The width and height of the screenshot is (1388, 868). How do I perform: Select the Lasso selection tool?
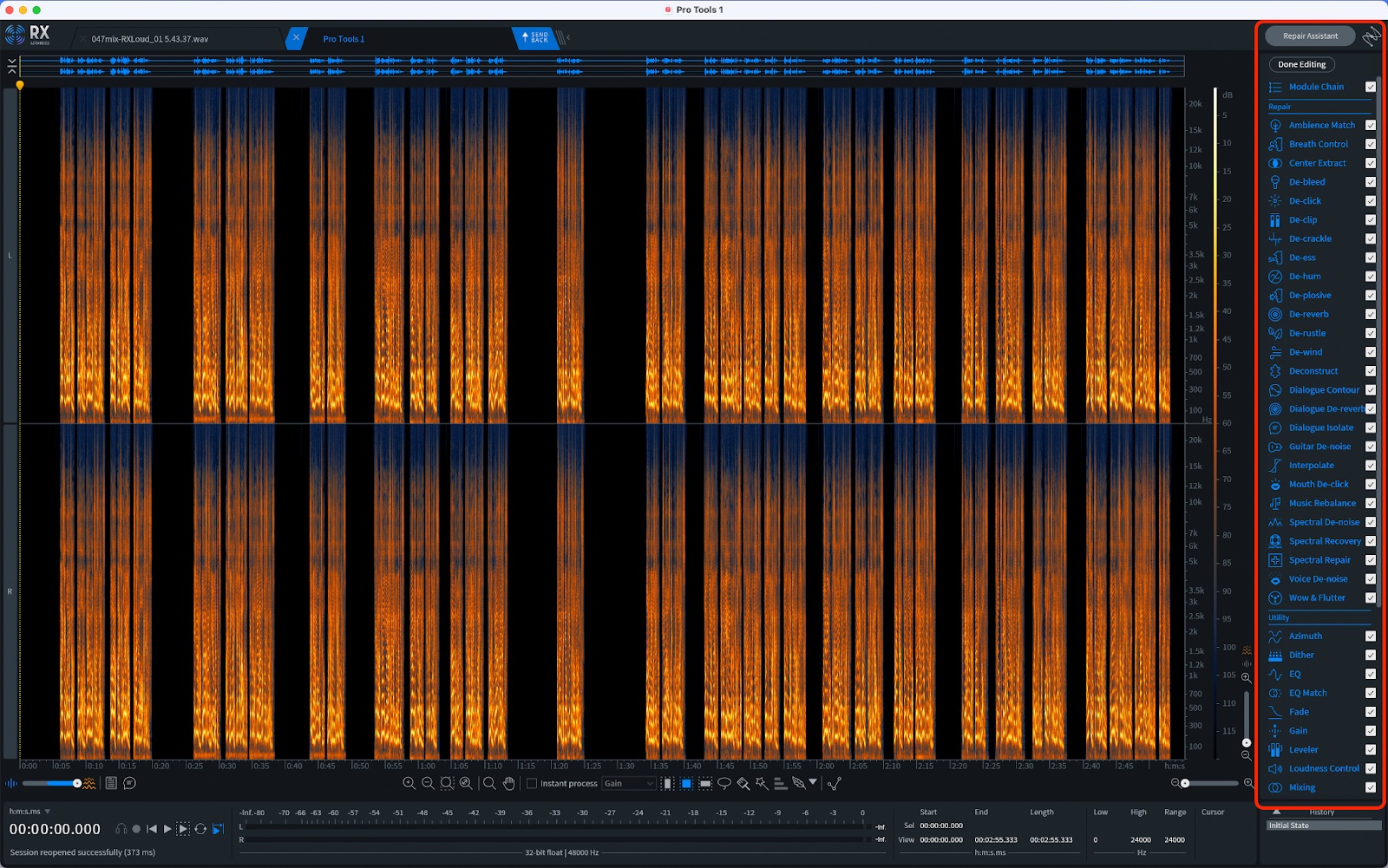click(723, 783)
